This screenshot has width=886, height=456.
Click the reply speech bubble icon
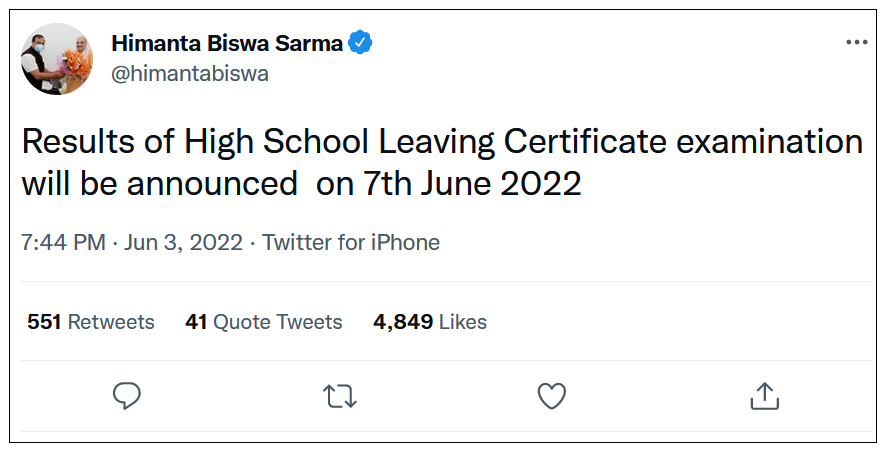126,396
